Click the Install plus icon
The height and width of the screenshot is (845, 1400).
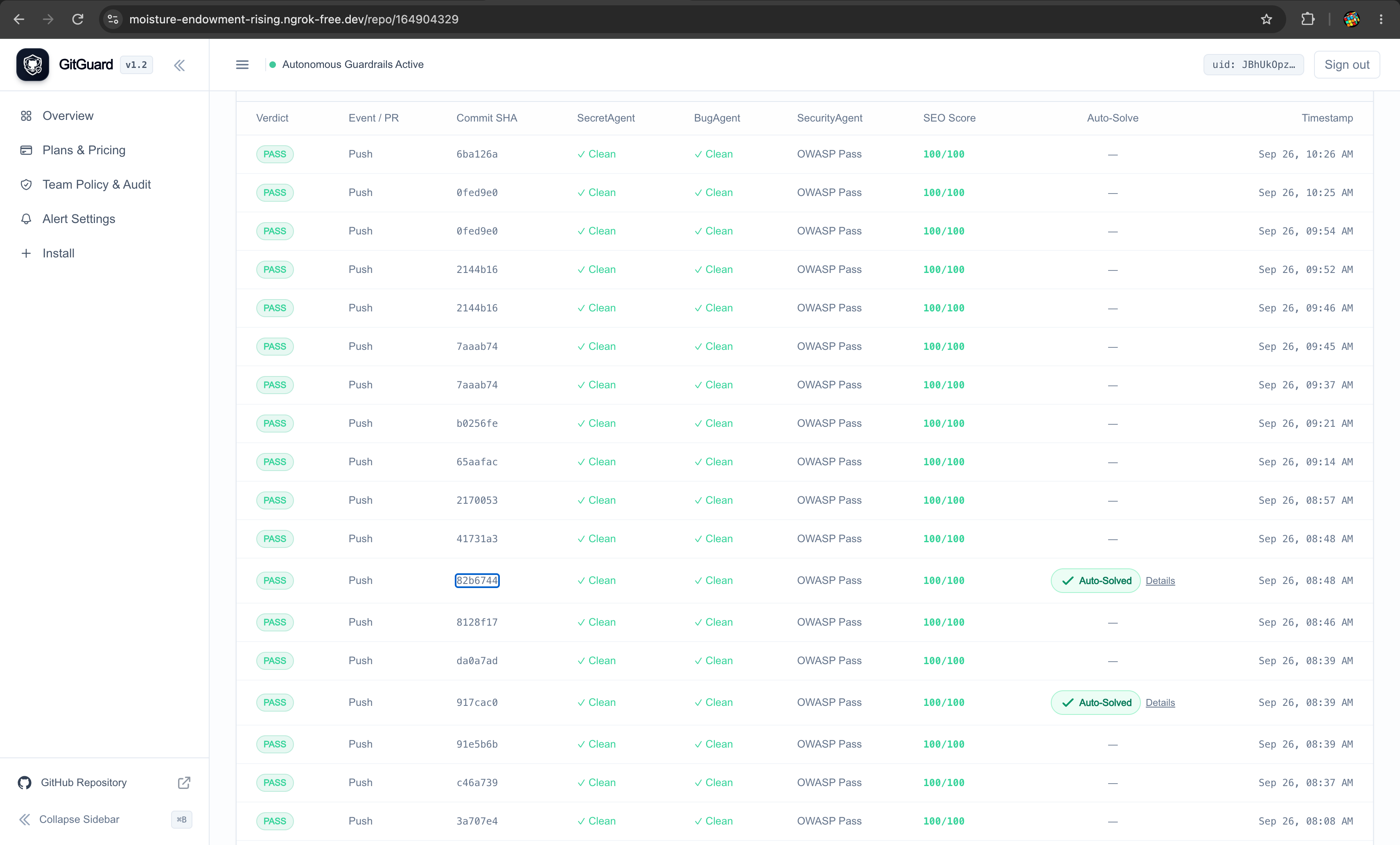pyautogui.click(x=26, y=253)
